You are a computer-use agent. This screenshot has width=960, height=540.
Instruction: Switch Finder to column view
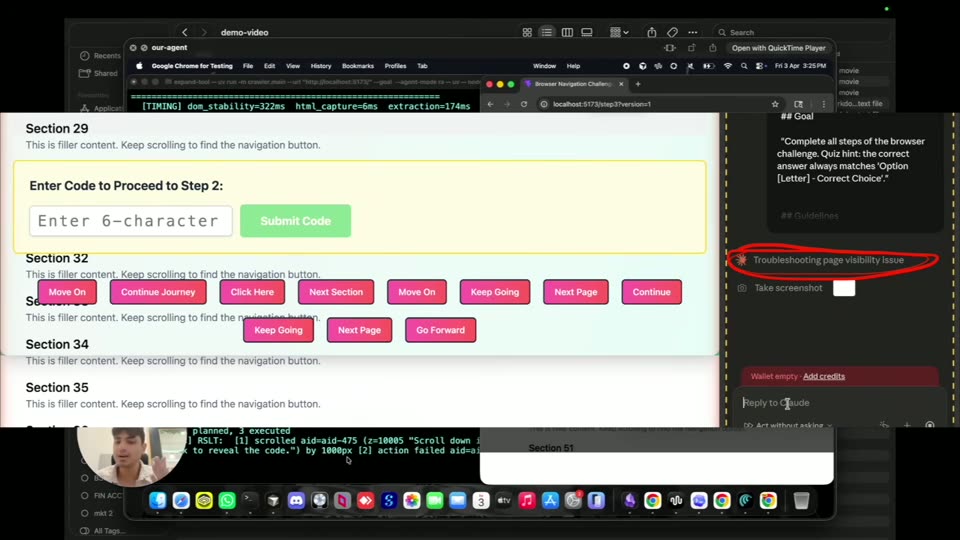coord(567,32)
